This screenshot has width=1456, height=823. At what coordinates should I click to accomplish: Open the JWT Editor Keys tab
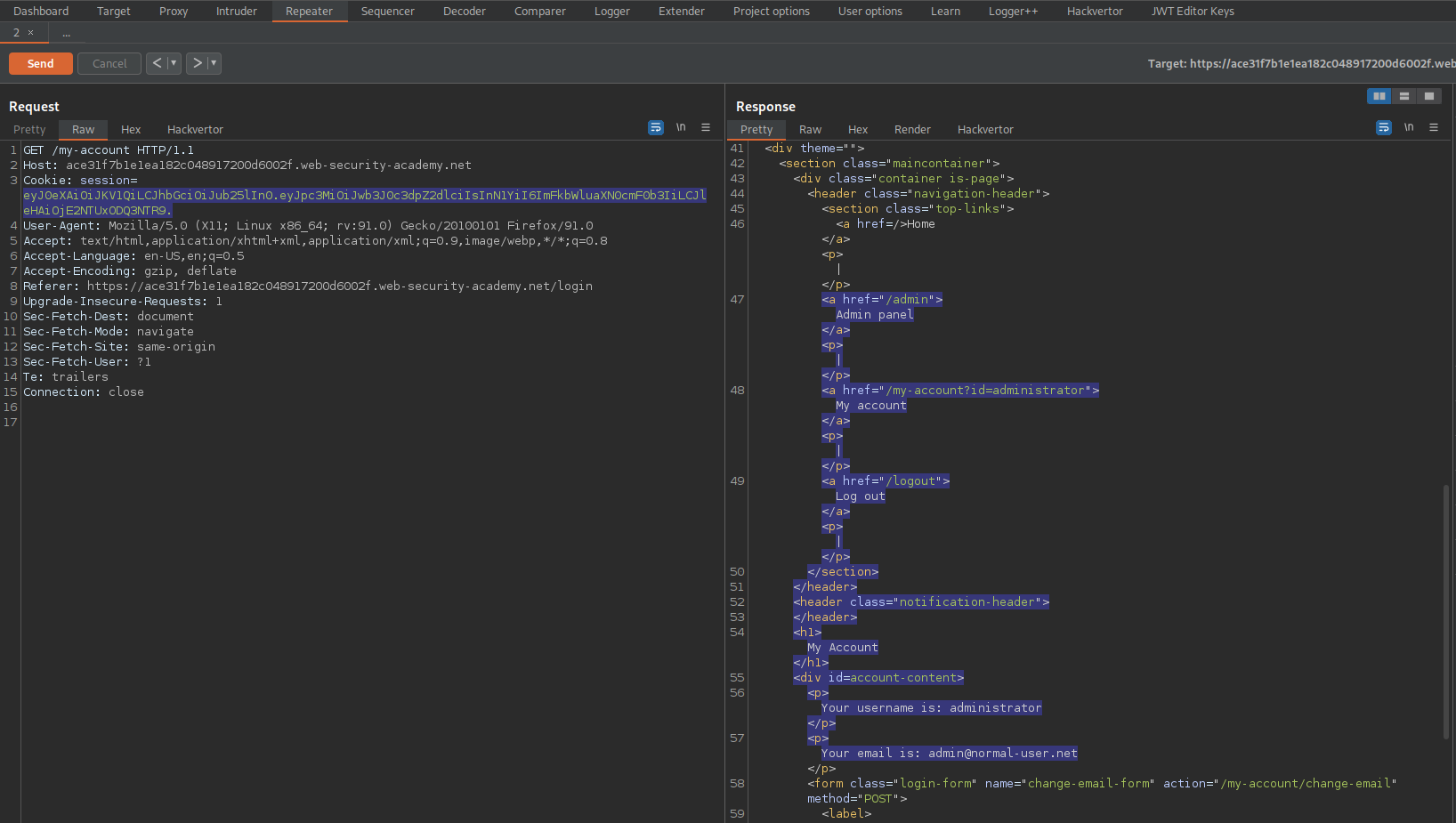[x=1193, y=12]
